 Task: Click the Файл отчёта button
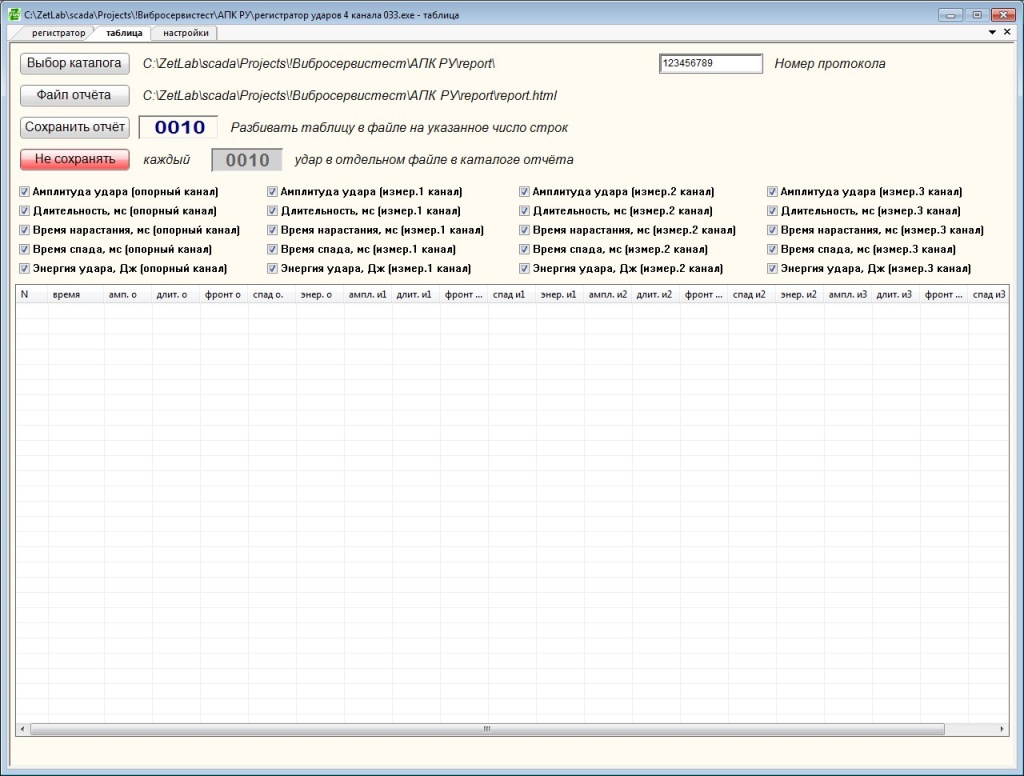coord(74,95)
